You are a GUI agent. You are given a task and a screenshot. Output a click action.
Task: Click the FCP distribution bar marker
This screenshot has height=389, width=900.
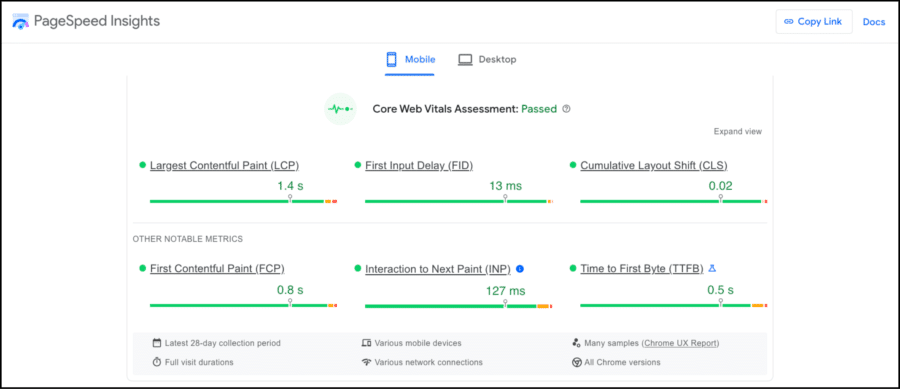pos(290,303)
